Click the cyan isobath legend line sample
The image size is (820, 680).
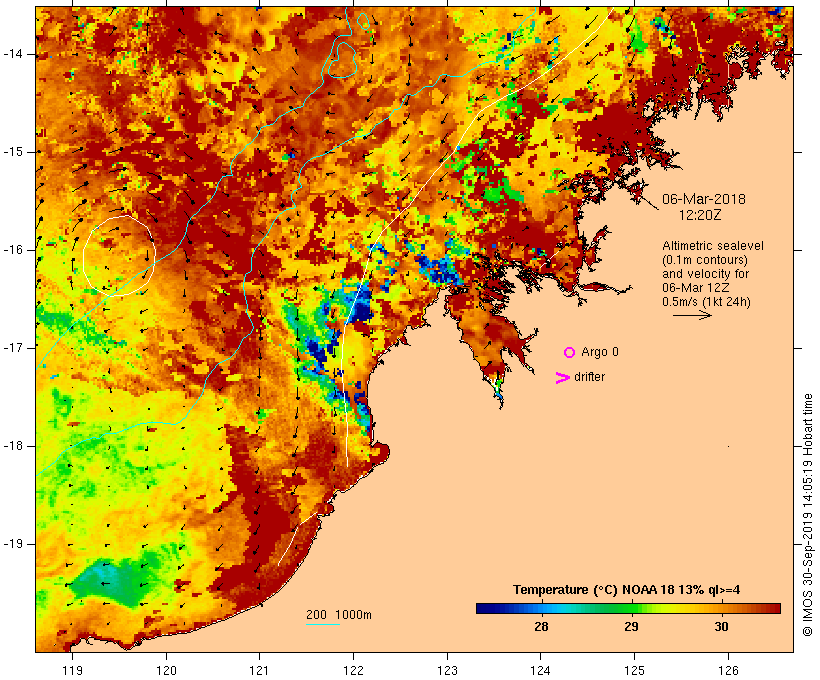pos(323,624)
